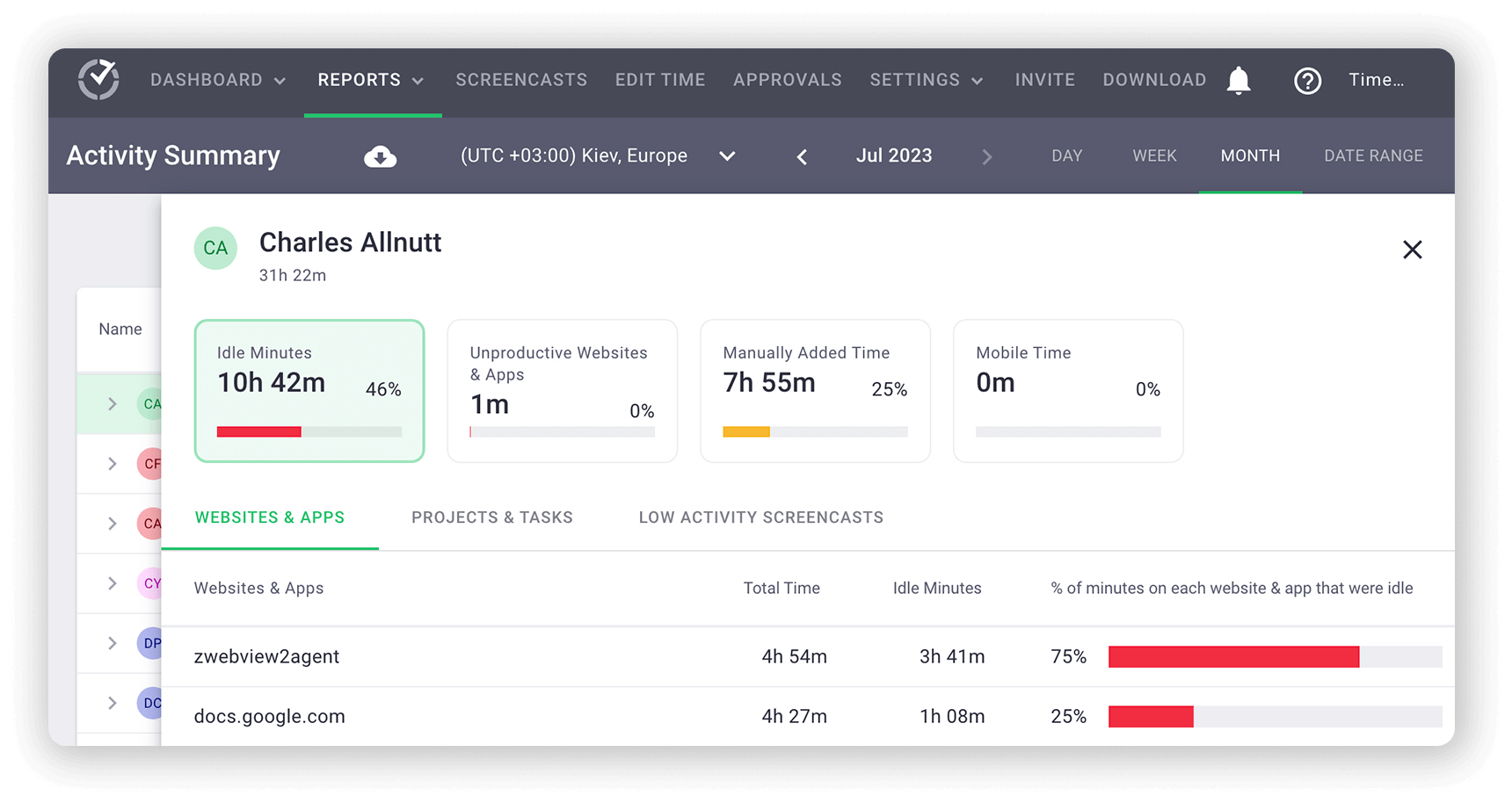Click the Jul 2023 date label

click(894, 156)
